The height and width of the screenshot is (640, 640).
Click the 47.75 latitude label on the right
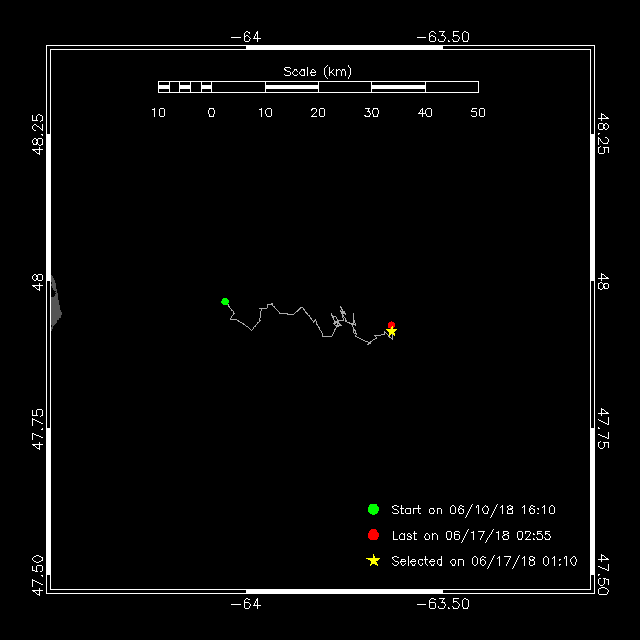603,429
